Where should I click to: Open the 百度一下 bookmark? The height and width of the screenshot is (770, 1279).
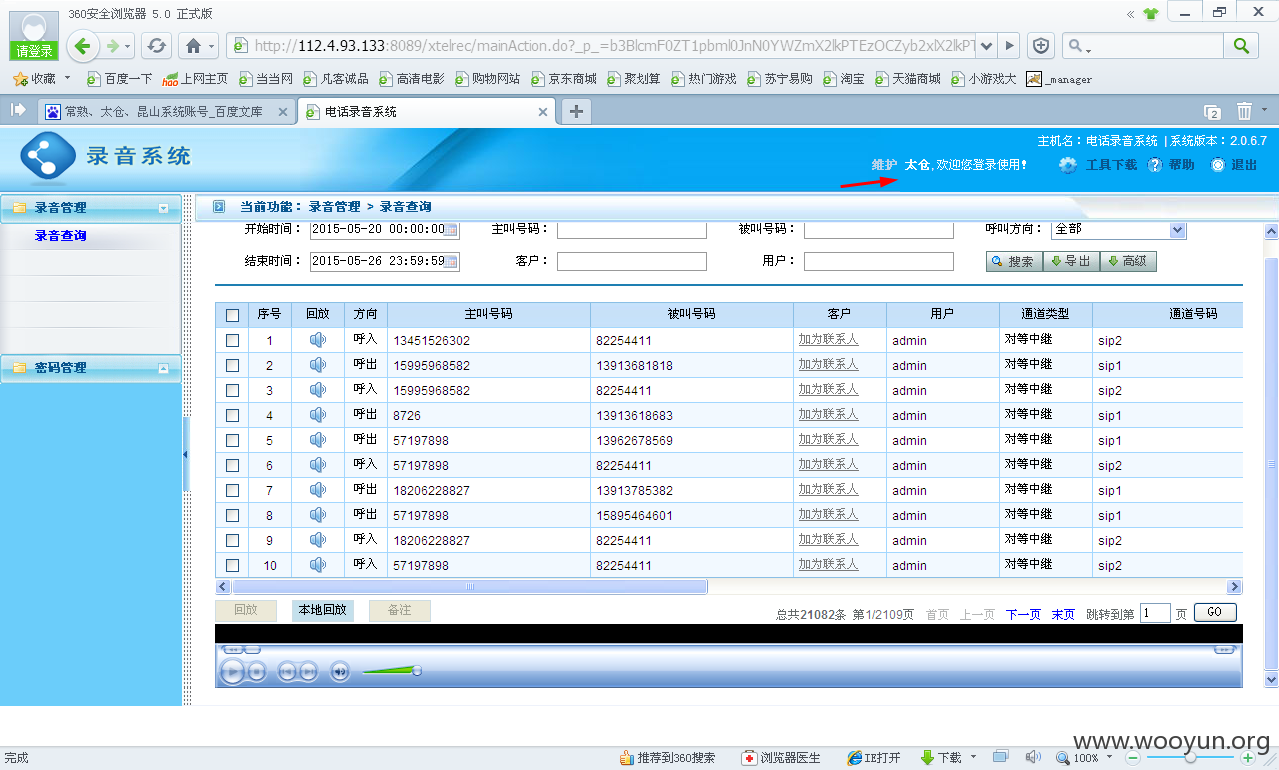tap(120, 78)
